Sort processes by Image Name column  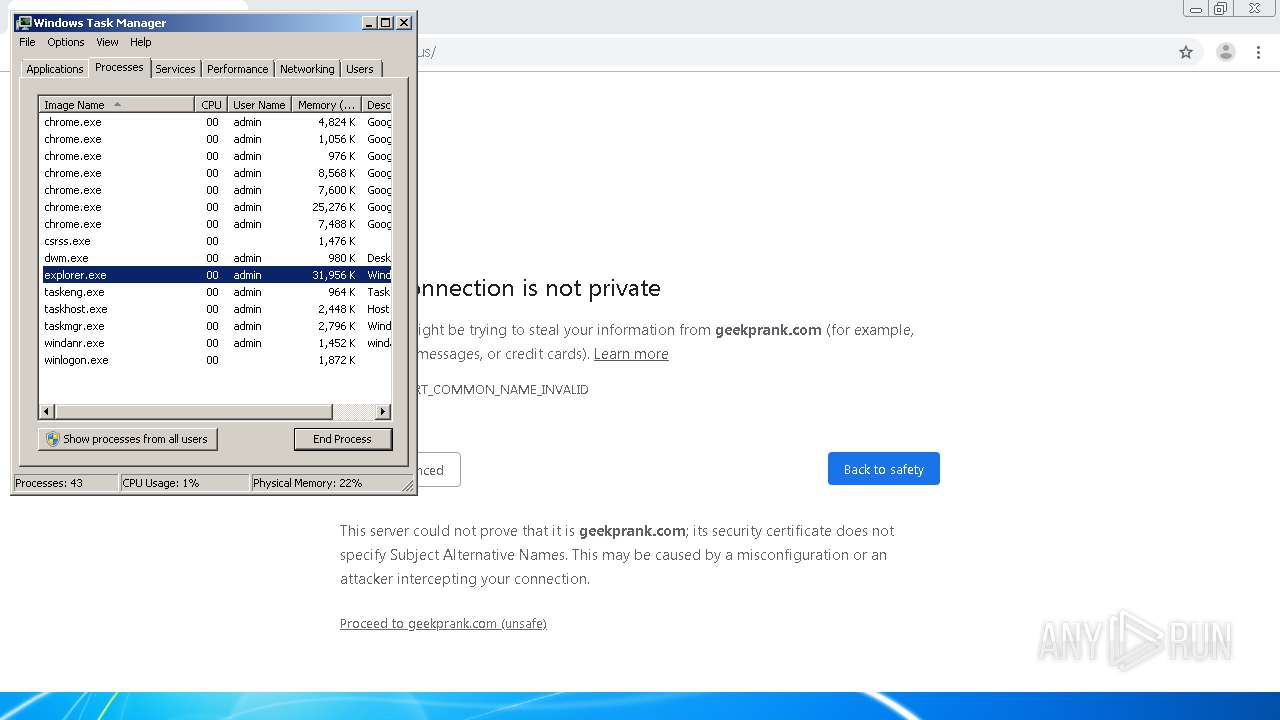tap(116, 105)
